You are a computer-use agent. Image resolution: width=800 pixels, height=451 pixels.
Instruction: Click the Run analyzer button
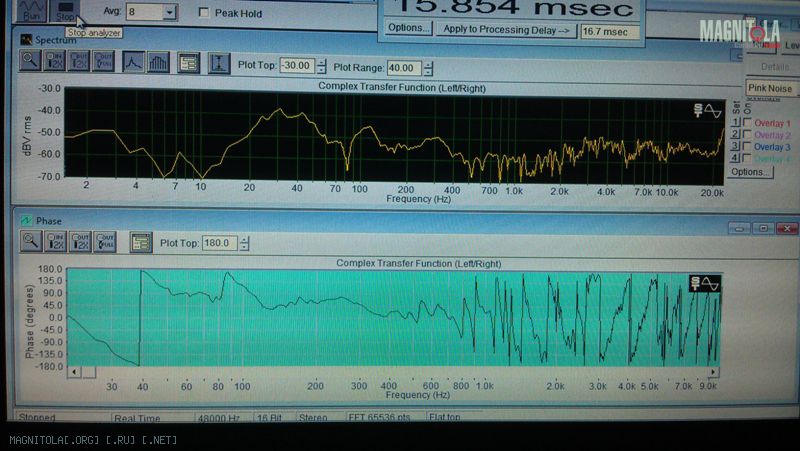click(32, 11)
